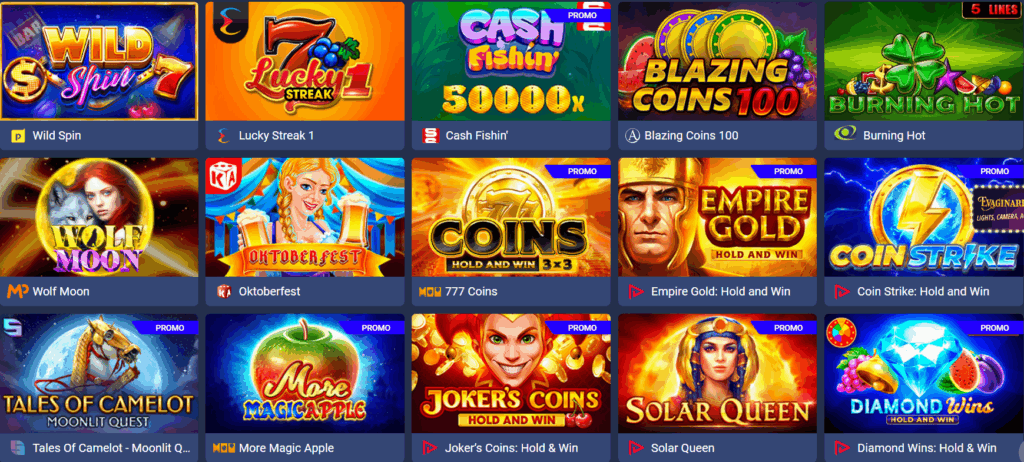1024x462 pixels.
Task: Click the red provider icon beside Cash Fishin'
Action: coord(430,136)
